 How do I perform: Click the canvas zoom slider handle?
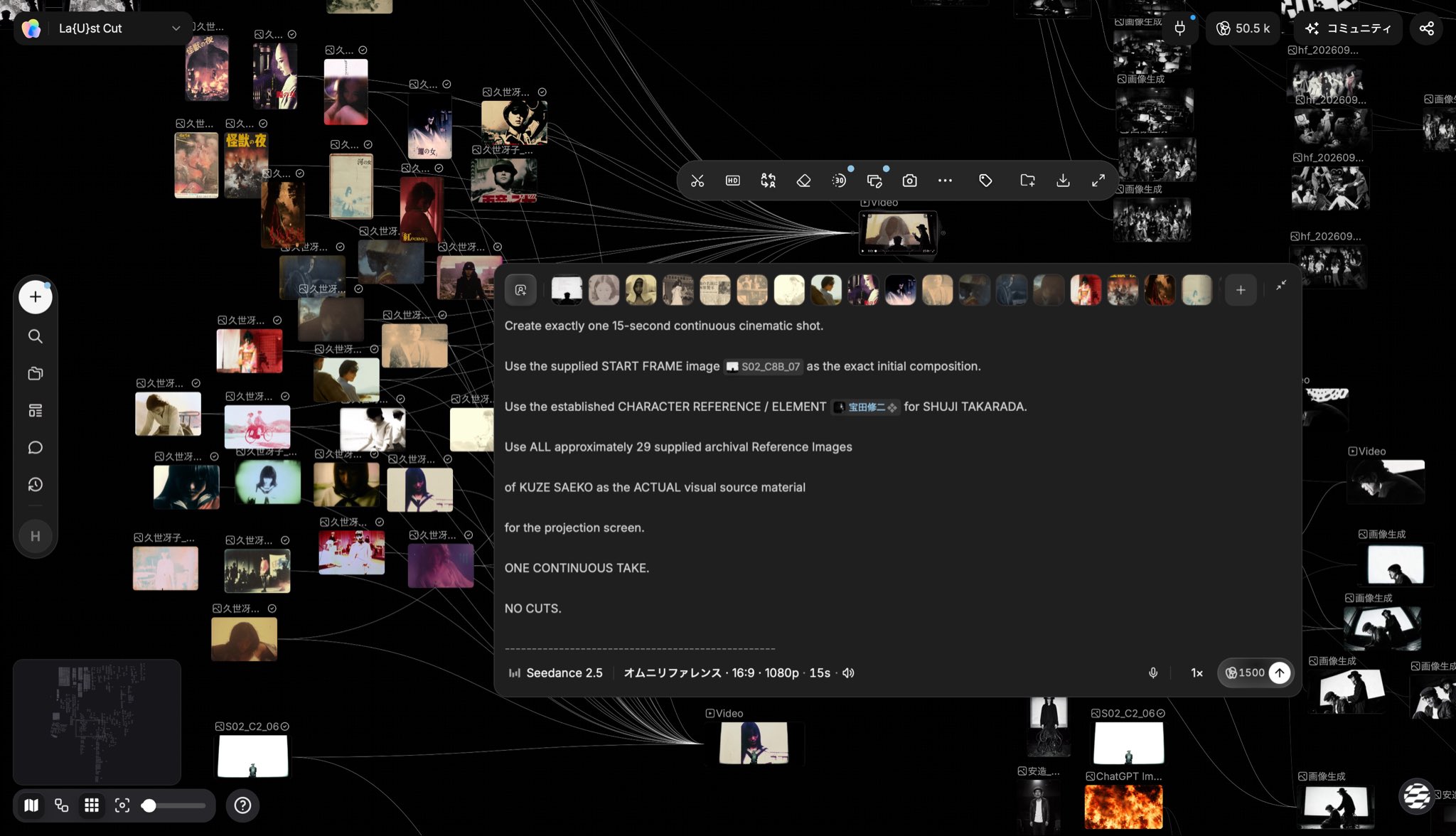(x=149, y=805)
